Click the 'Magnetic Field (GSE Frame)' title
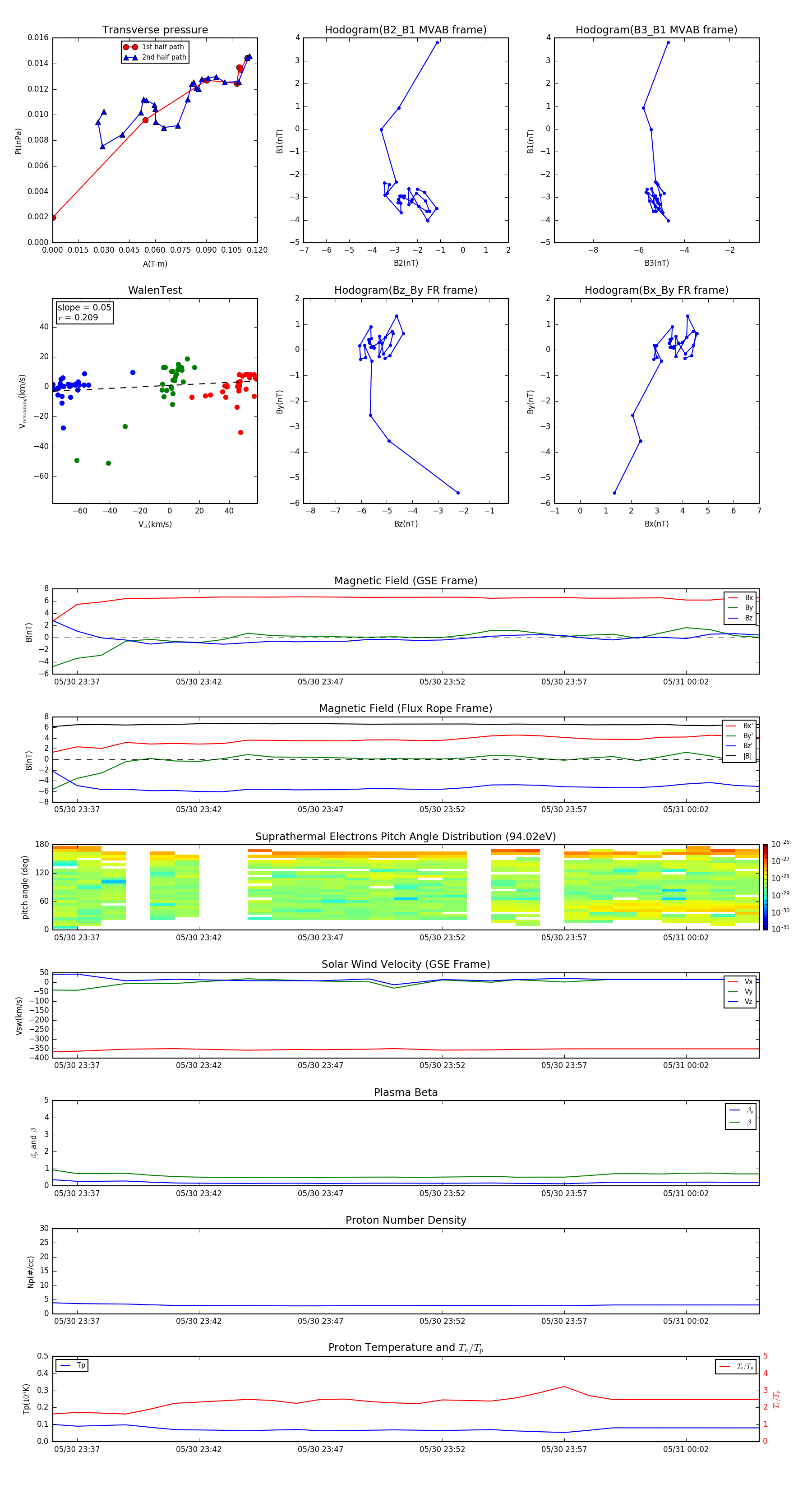The width and height of the screenshot is (812, 1489). (406, 581)
